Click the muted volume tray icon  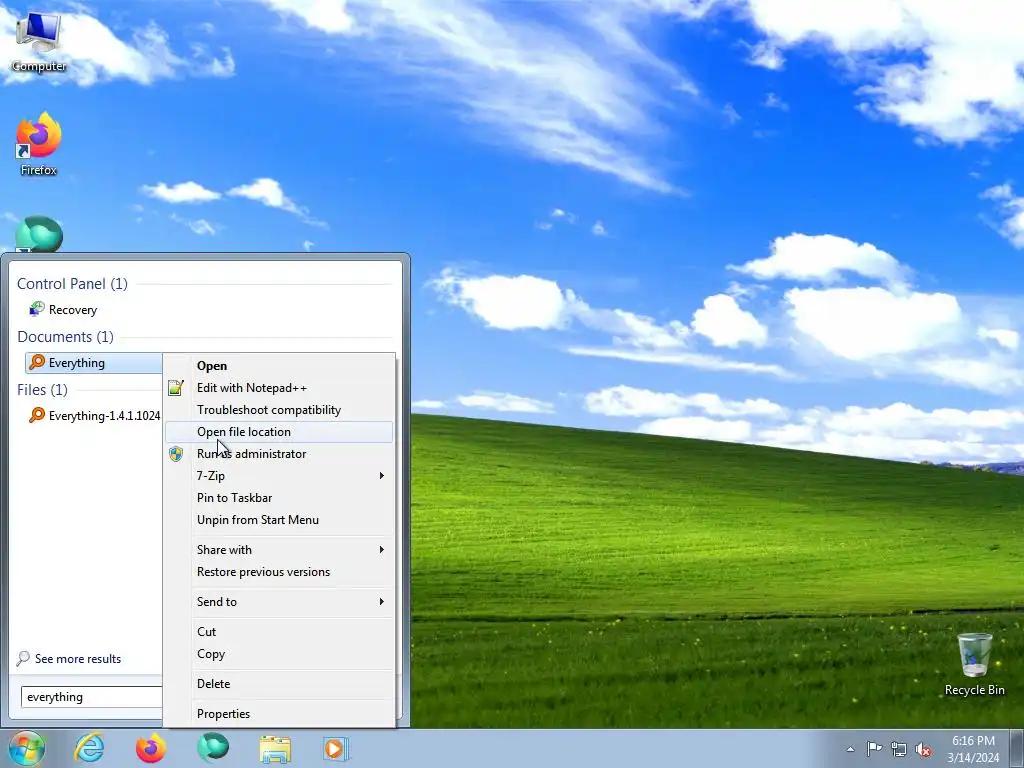[923, 749]
